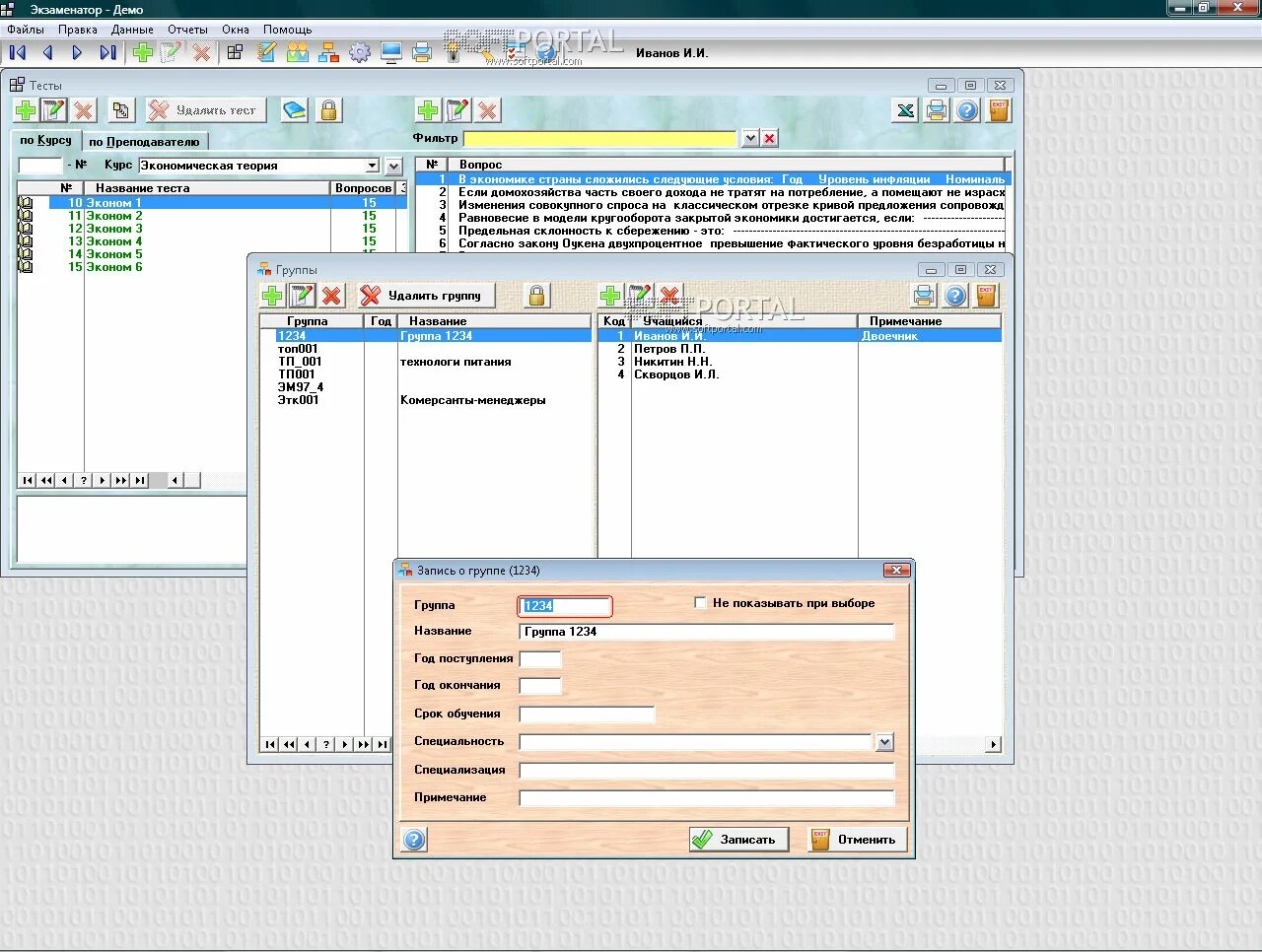The image size is (1262, 952).
Task: Add a new group in Группы window
Action: click(x=272, y=295)
